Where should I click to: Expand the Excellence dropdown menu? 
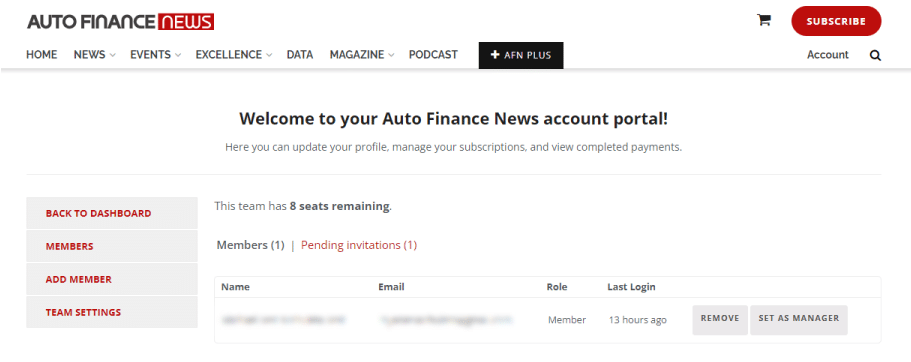click(234, 55)
